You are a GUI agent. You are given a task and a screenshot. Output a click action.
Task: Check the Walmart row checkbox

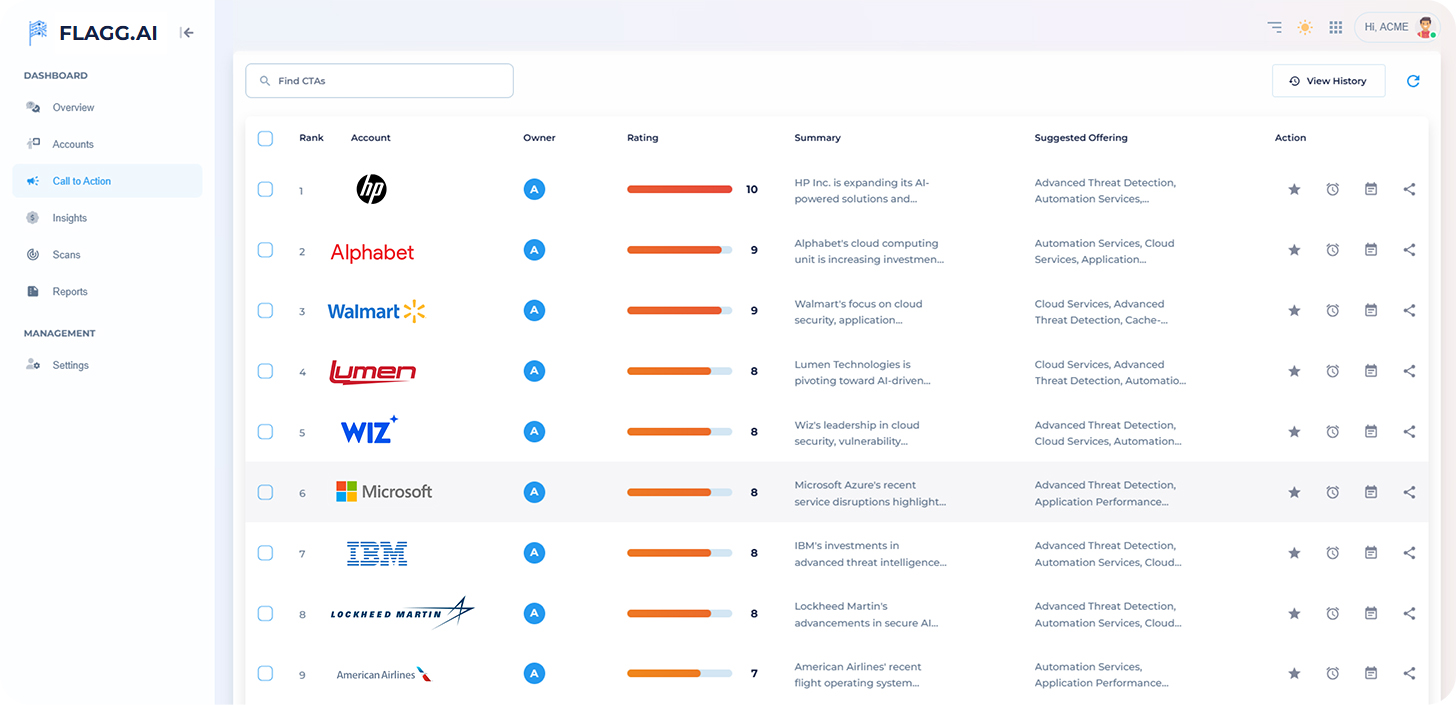tap(265, 311)
